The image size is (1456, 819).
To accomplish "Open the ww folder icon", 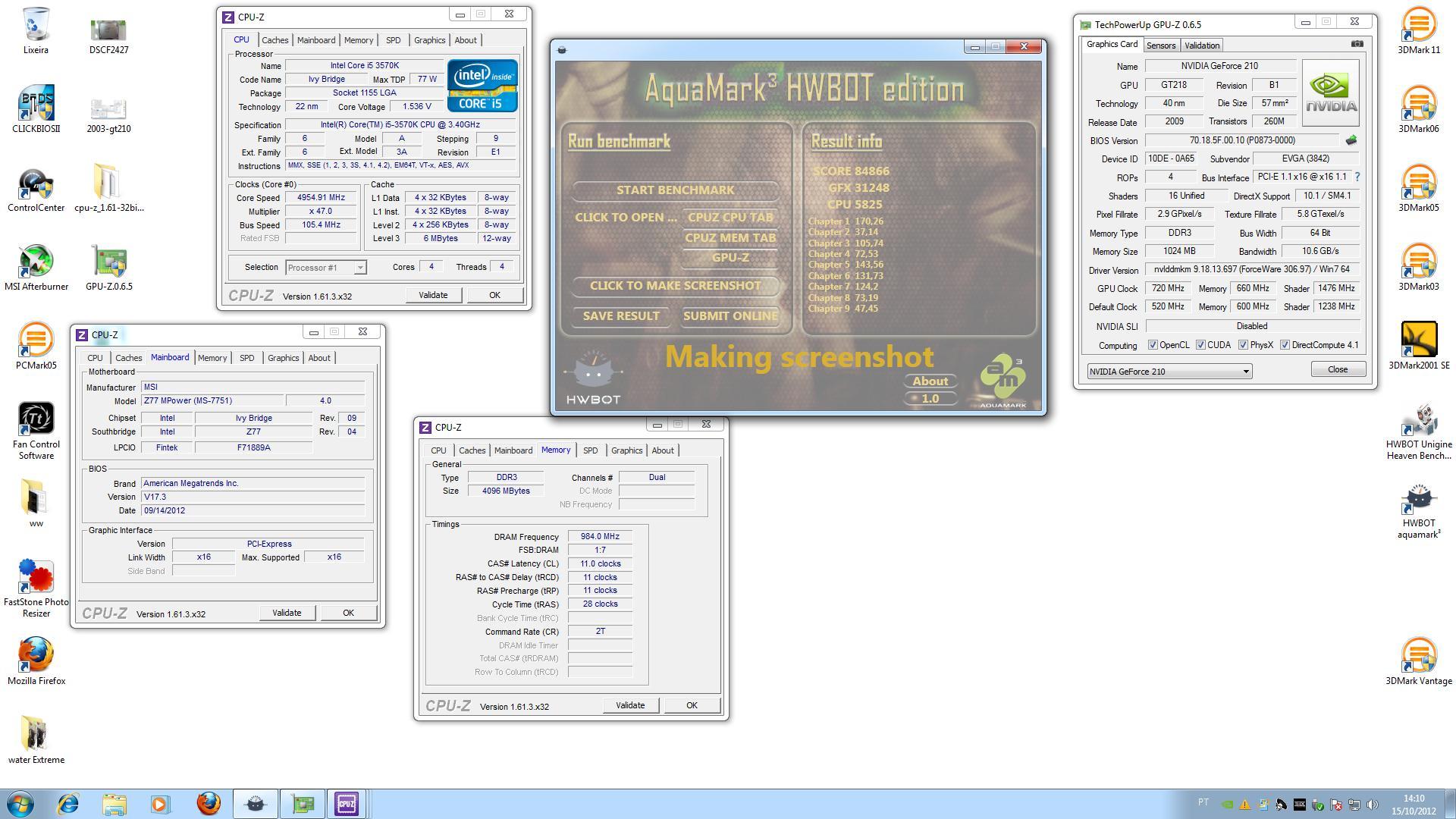I will [x=36, y=504].
